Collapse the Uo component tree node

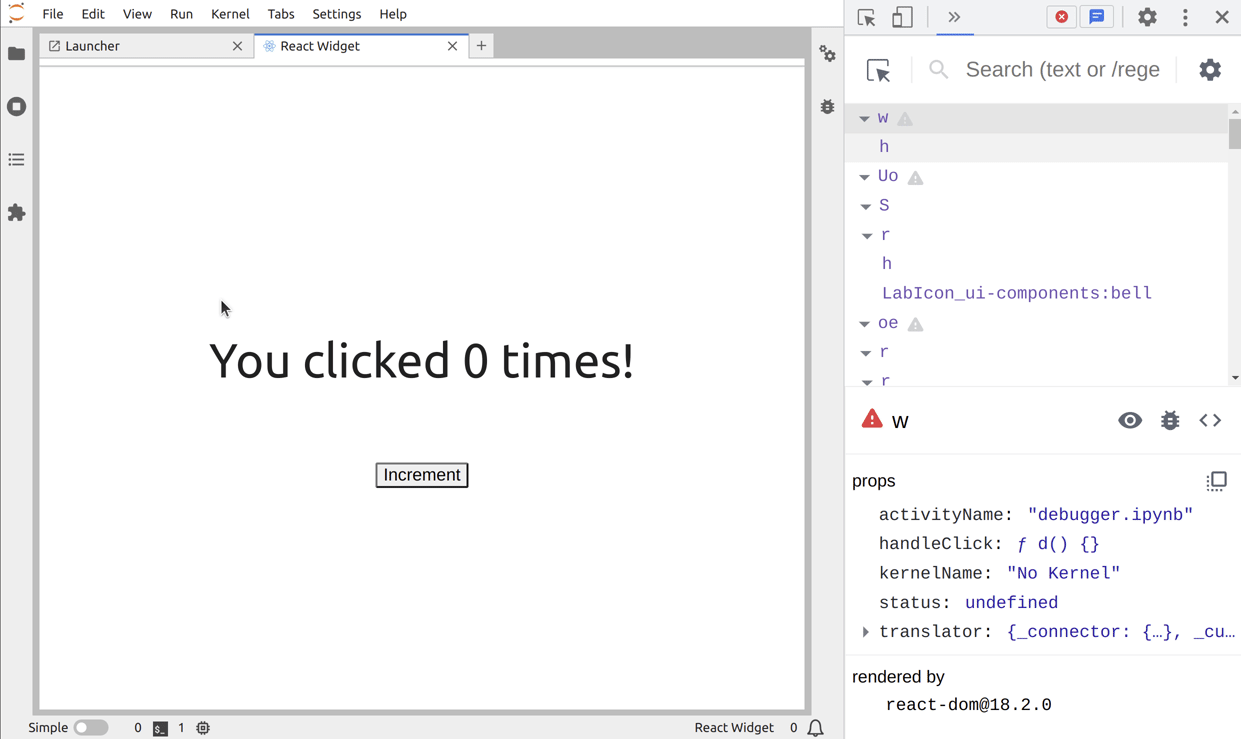864,177
